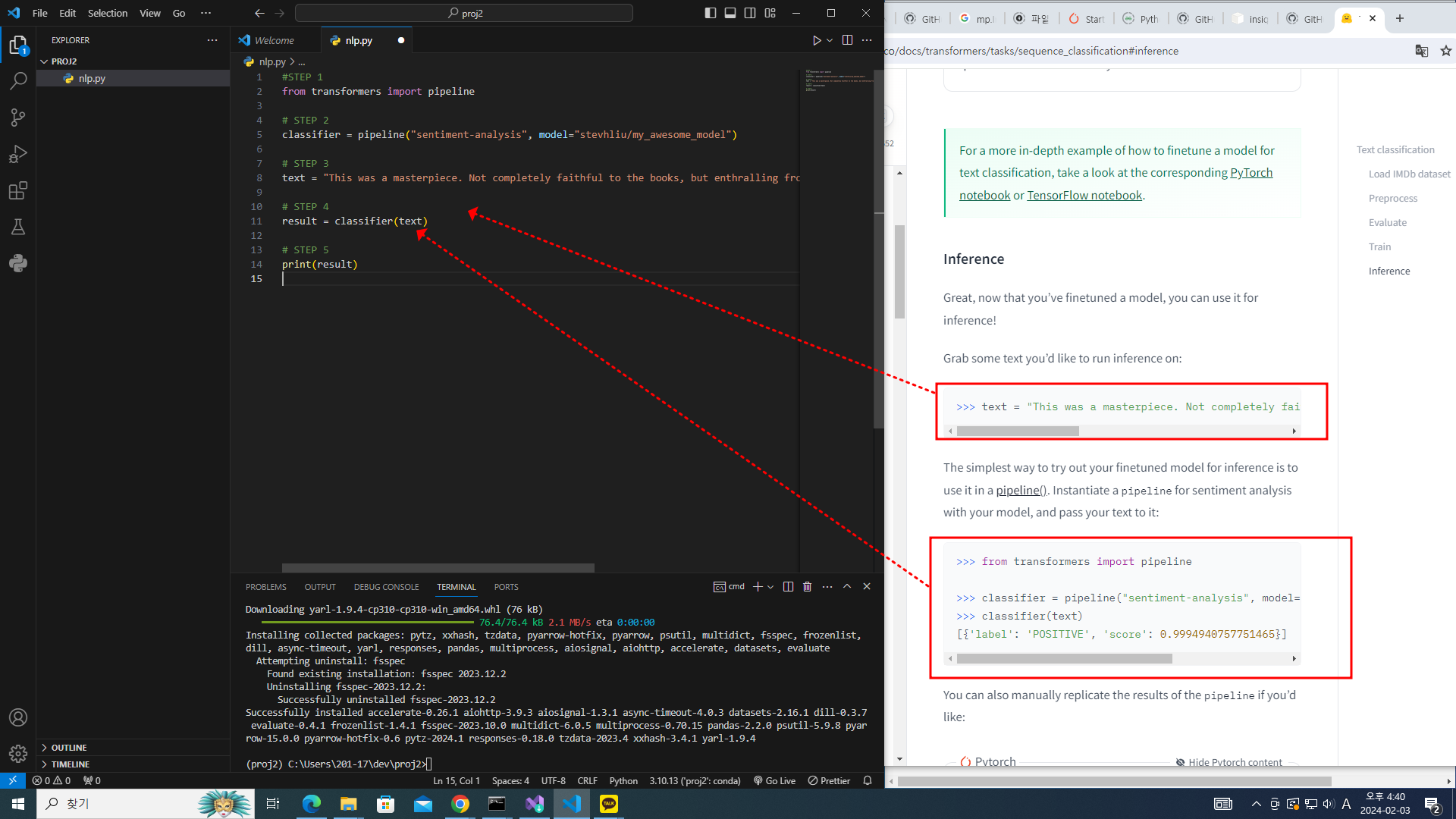Viewport: 1456px width, 819px height.
Task: Jump to Preprocess section in sidebar
Action: pyautogui.click(x=1392, y=198)
